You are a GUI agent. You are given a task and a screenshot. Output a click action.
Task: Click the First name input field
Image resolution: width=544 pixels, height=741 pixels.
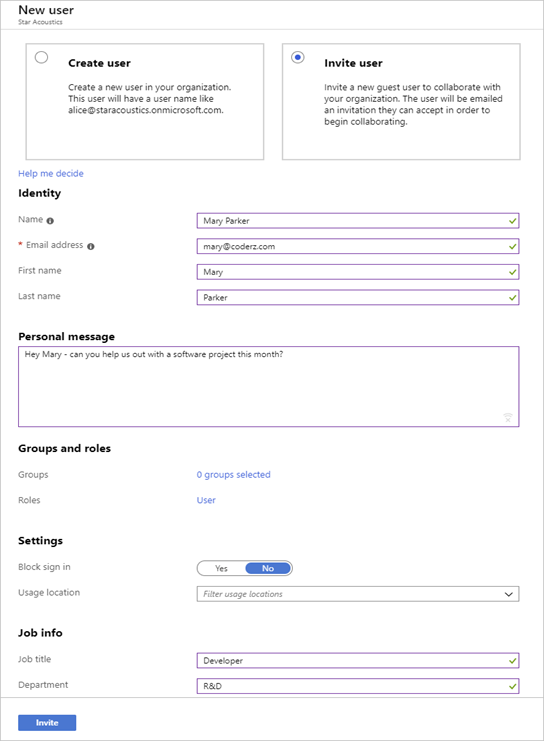[358, 272]
